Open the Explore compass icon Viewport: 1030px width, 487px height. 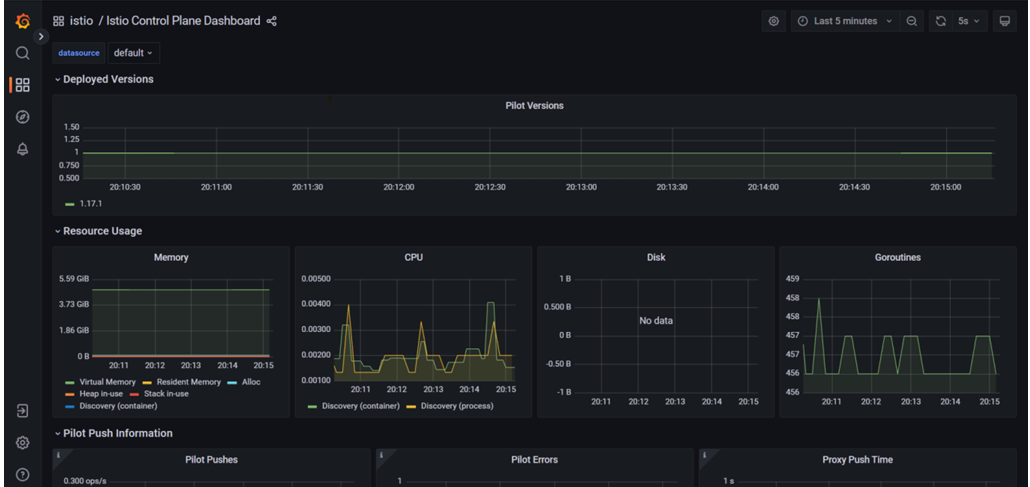(22, 117)
